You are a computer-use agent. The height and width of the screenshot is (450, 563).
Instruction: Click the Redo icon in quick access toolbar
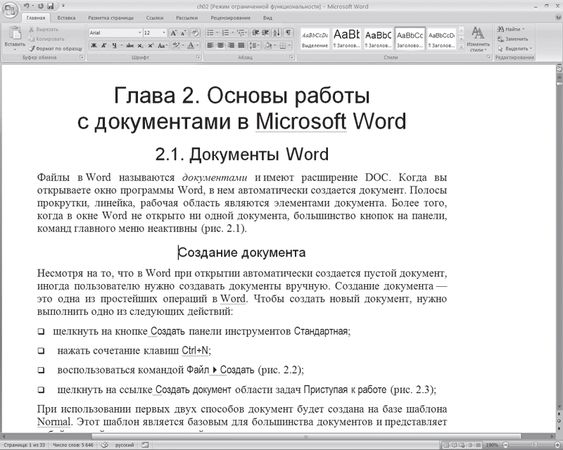(x=41, y=6)
